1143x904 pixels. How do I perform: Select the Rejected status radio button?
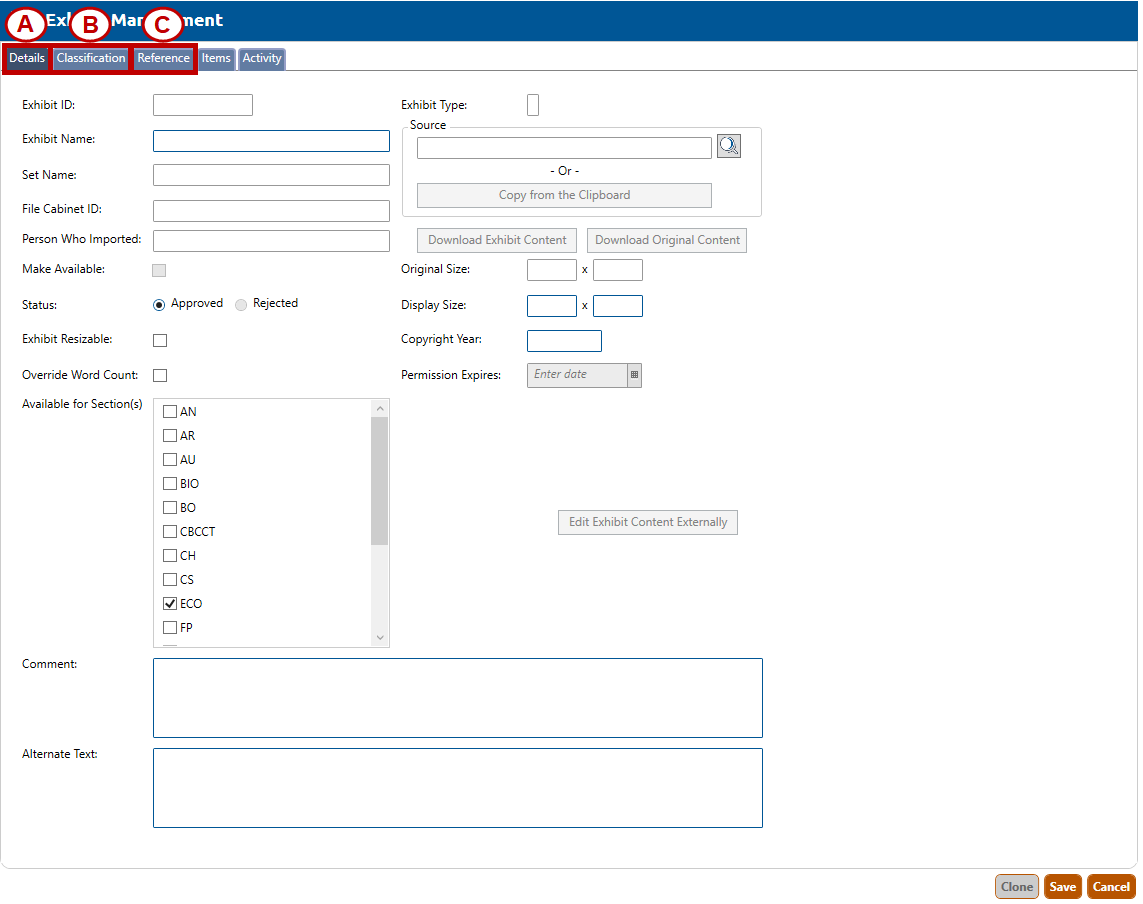click(241, 304)
